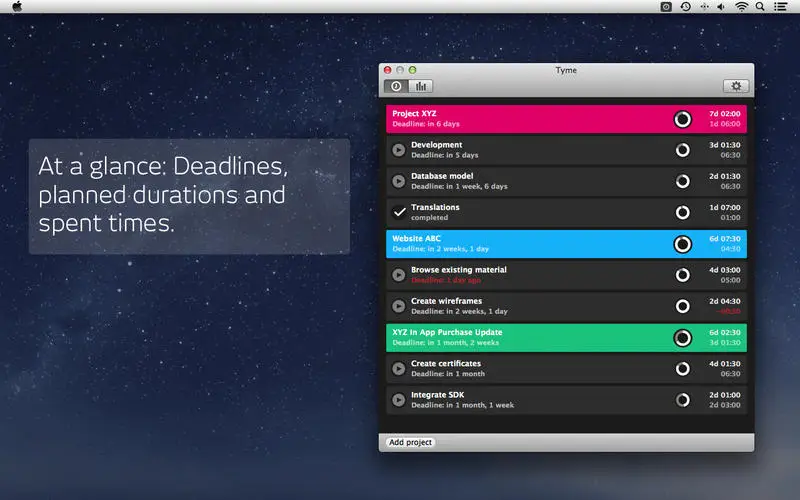Toggle the Translations completed checkmark
Image resolution: width=800 pixels, height=500 pixels.
coord(399,212)
